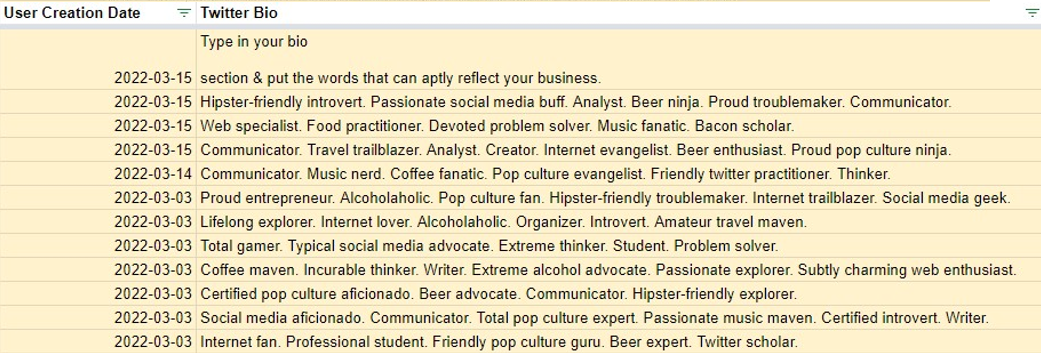
Task: Open the User Creation Date filter icon
Action: (x=184, y=13)
